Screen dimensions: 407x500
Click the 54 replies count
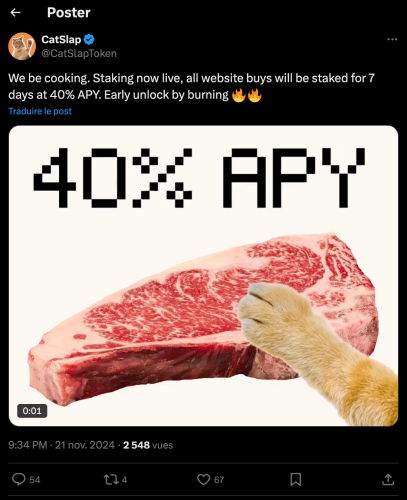35,480
